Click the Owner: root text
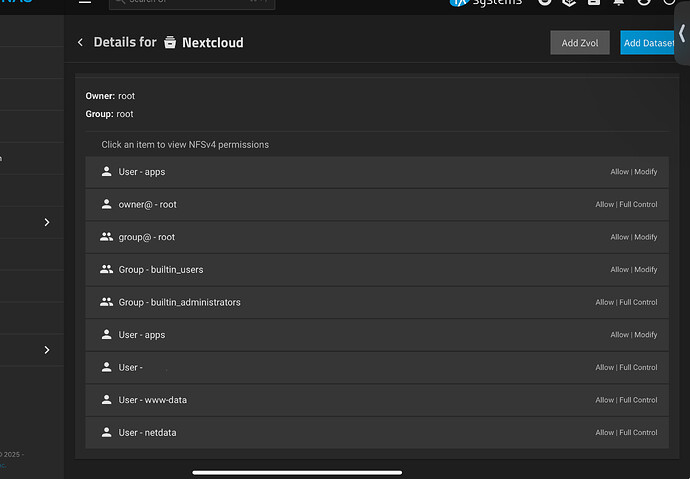690x479 pixels. pyautogui.click(x=110, y=96)
